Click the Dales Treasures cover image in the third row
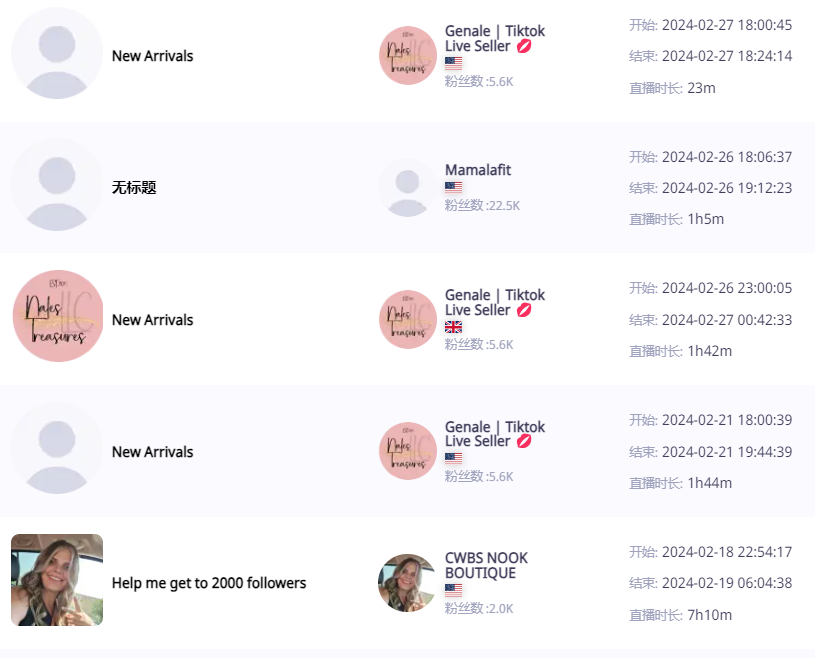This screenshot has height=658, width=815. tap(57, 316)
